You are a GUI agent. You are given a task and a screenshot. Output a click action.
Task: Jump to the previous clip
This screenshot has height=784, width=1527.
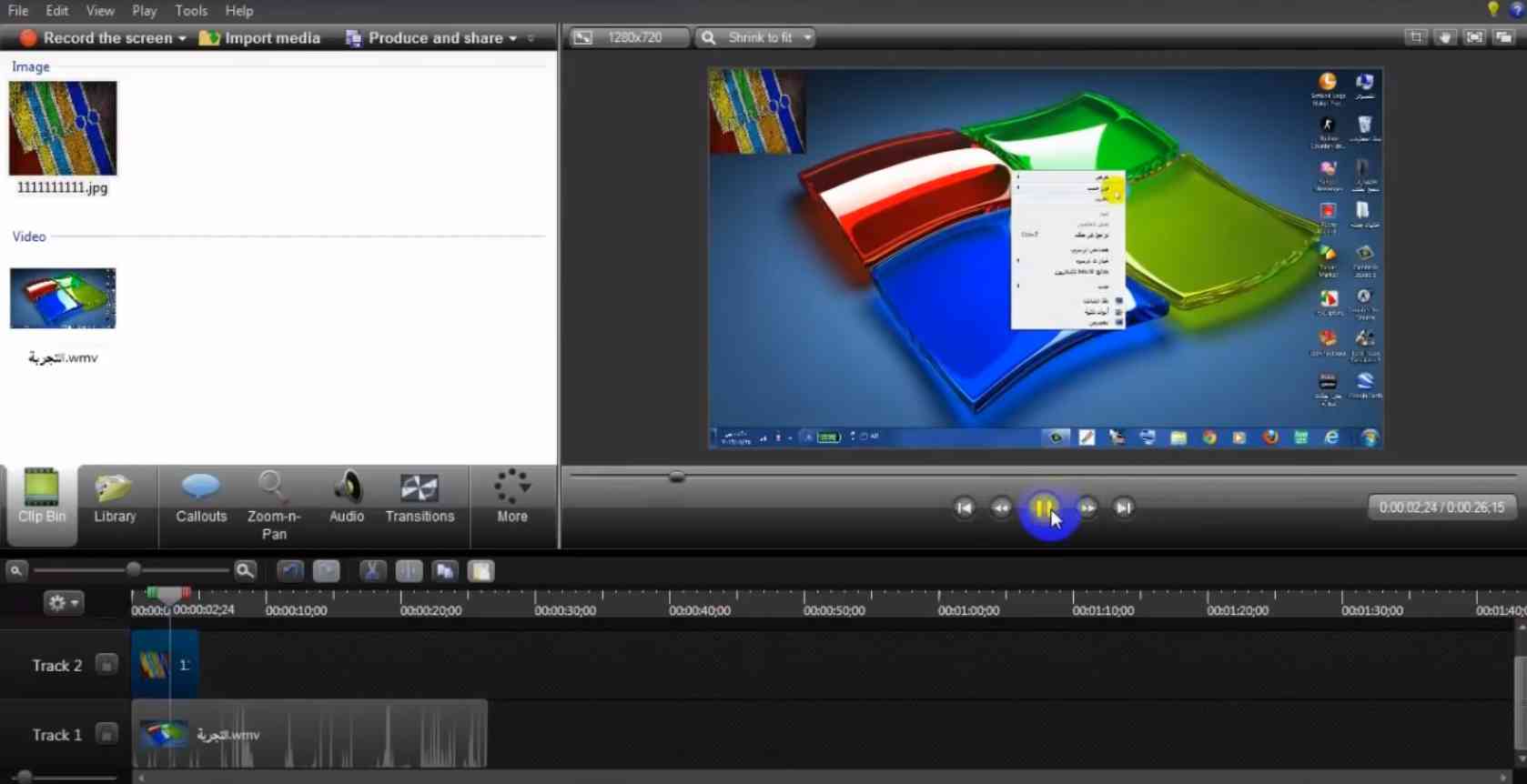coord(965,508)
